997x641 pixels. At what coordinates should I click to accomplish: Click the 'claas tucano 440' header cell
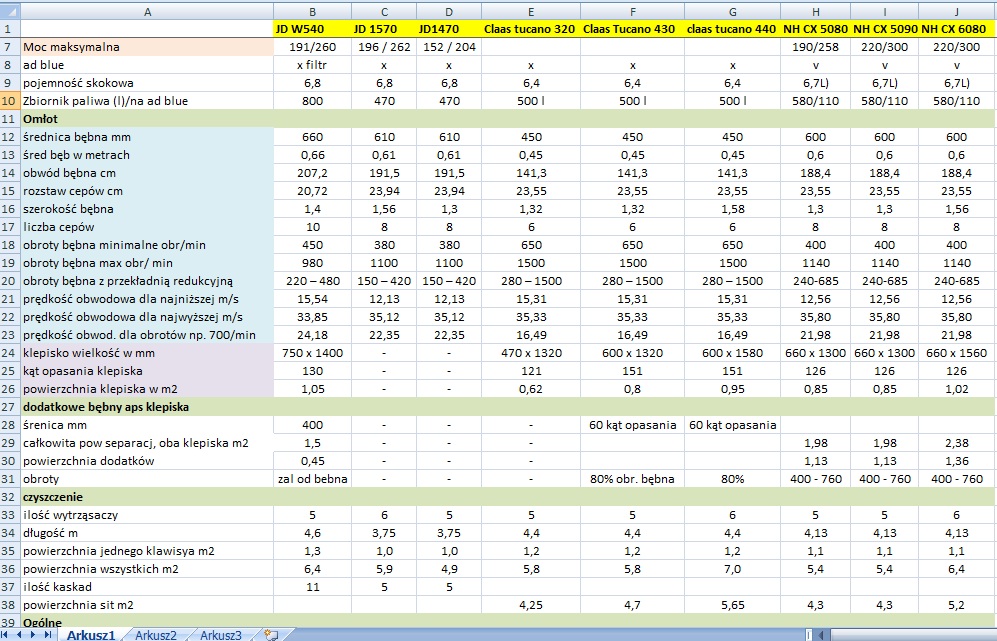[732, 29]
